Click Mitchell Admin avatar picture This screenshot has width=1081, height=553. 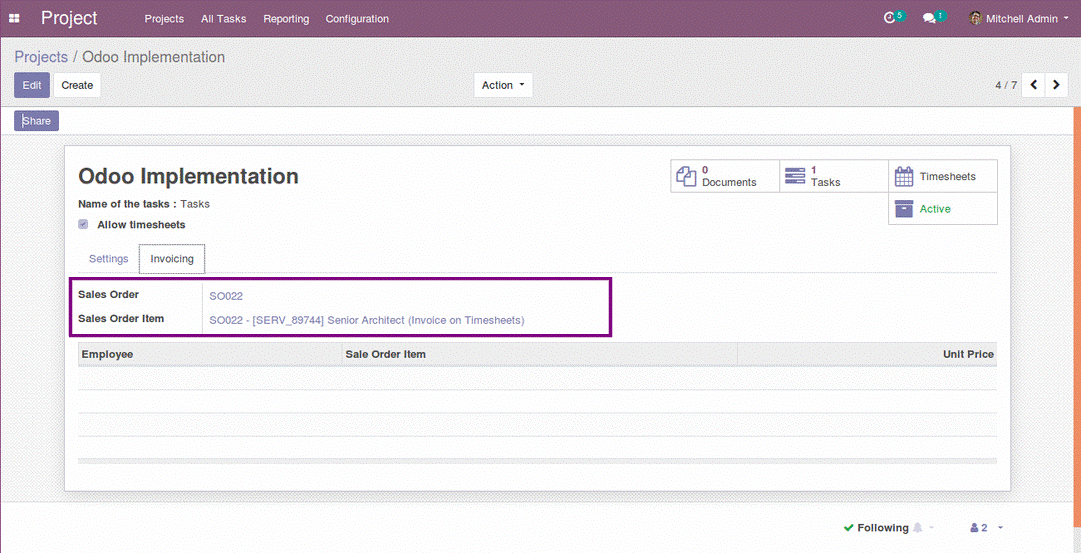pyautogui.click(x=976, y=19)
